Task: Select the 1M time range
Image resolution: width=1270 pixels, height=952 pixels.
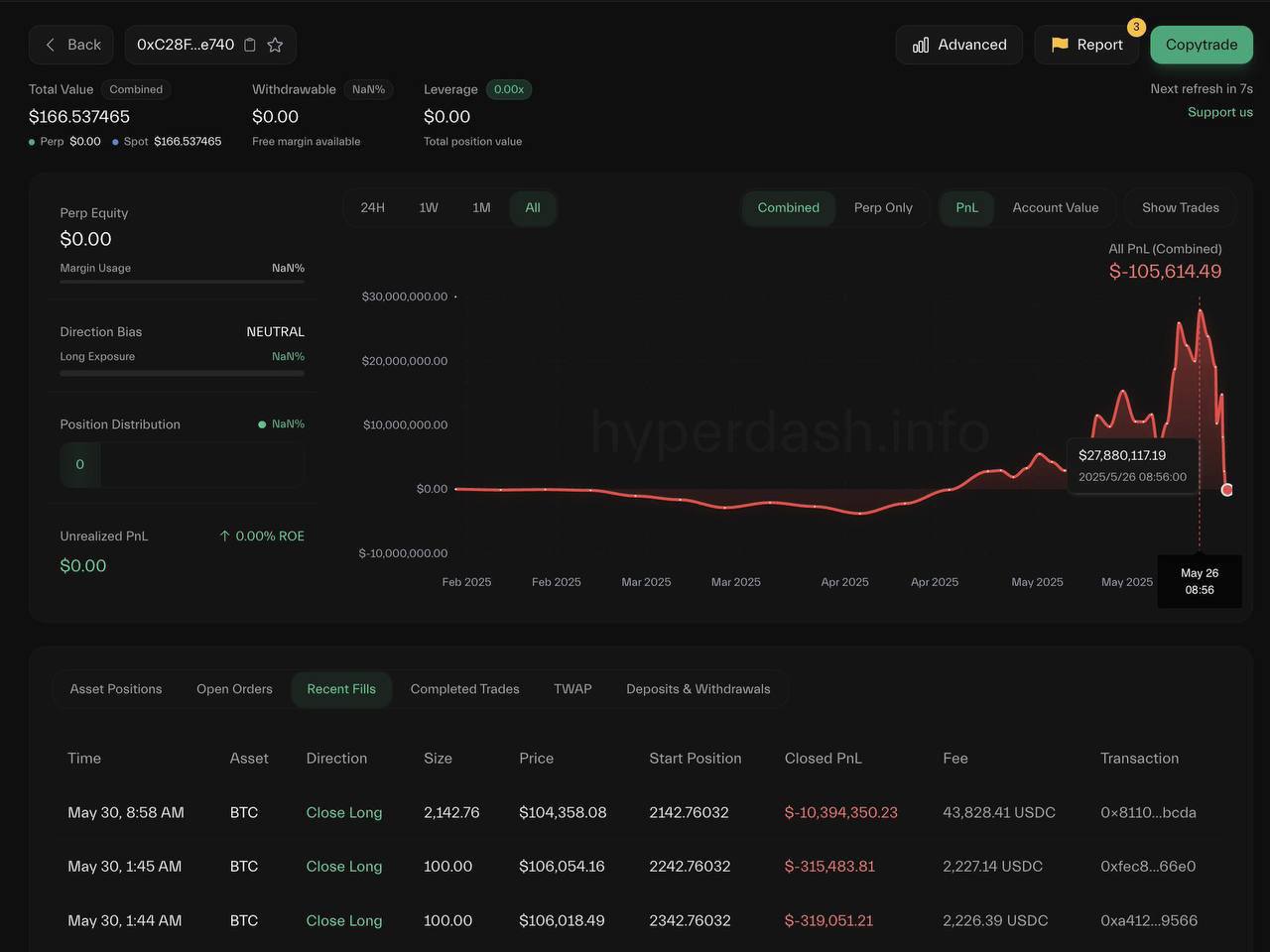Action: click(x=481, y=207)
